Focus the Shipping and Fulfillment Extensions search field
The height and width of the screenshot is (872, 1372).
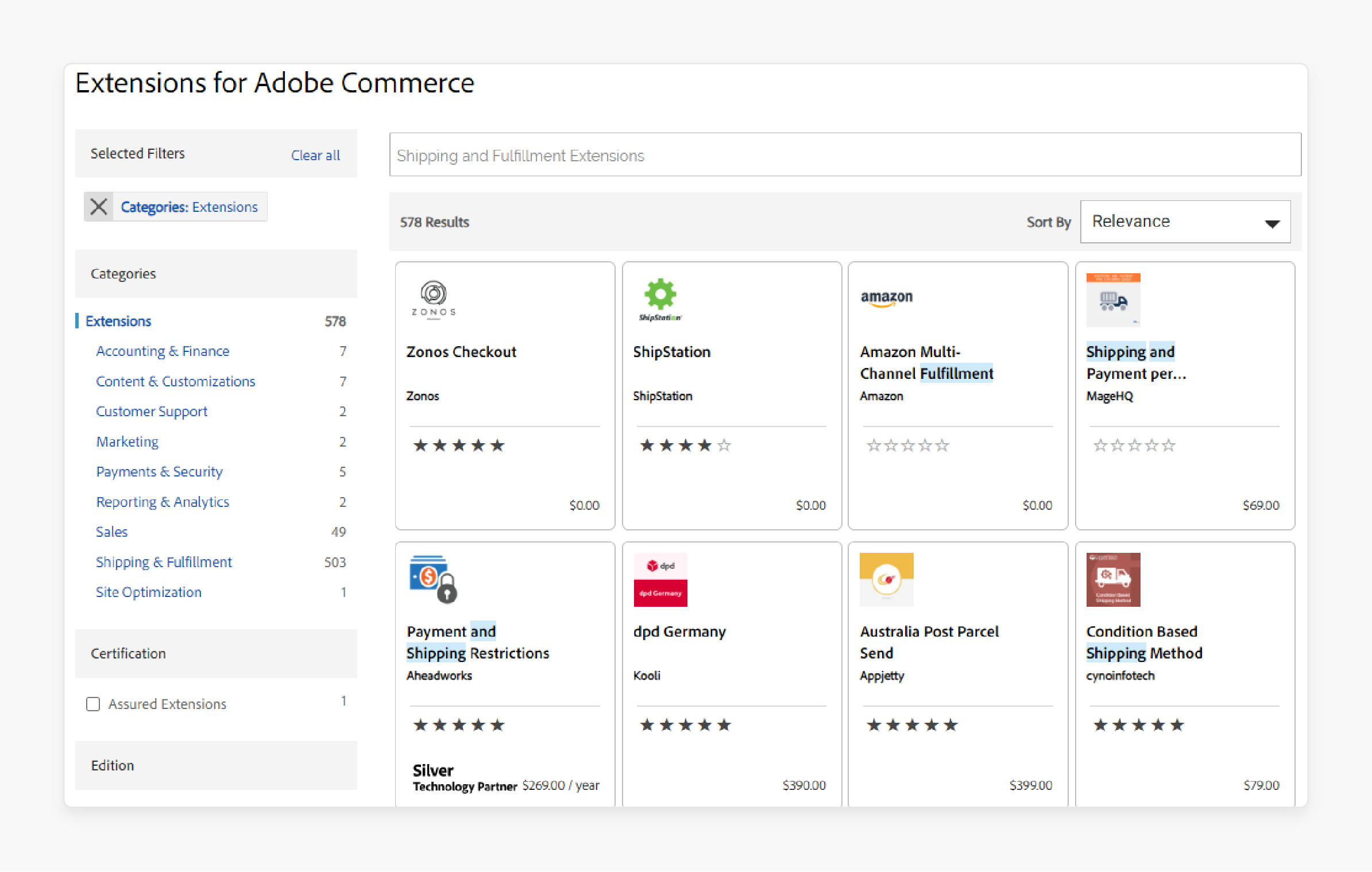tap(845, 154)
